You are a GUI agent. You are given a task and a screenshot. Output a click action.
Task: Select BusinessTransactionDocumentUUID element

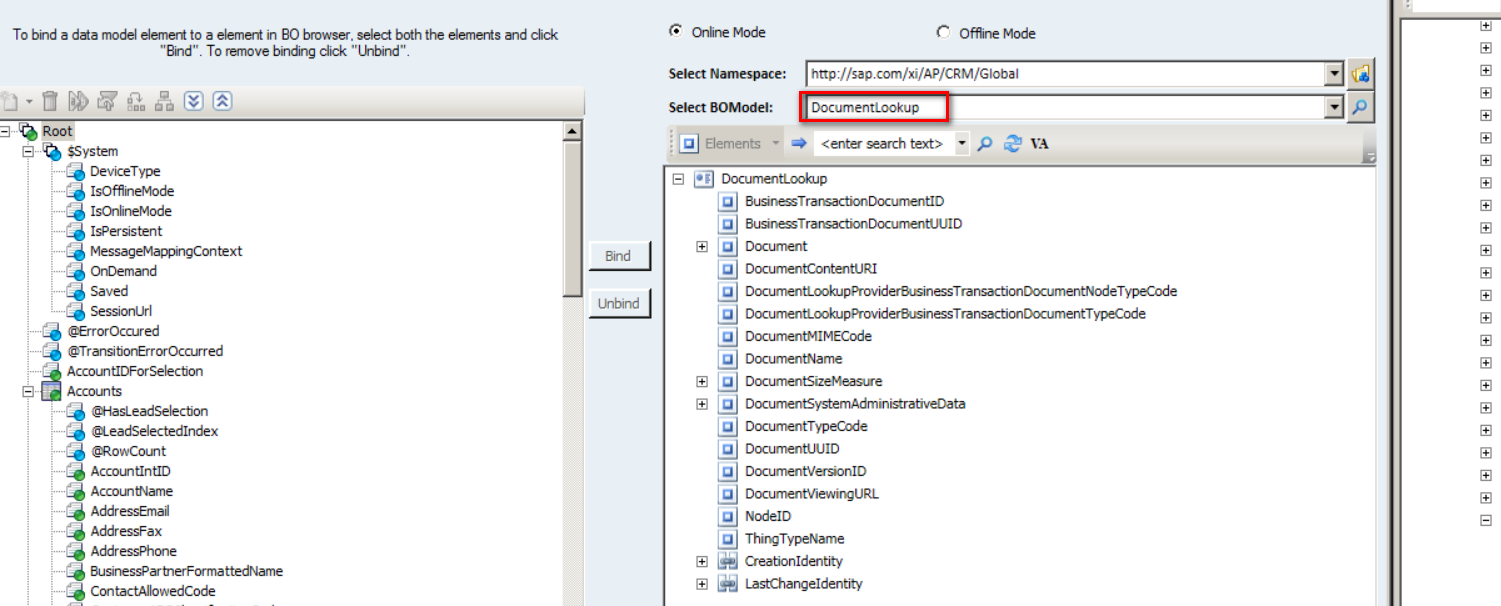click(x=853, y=224)
